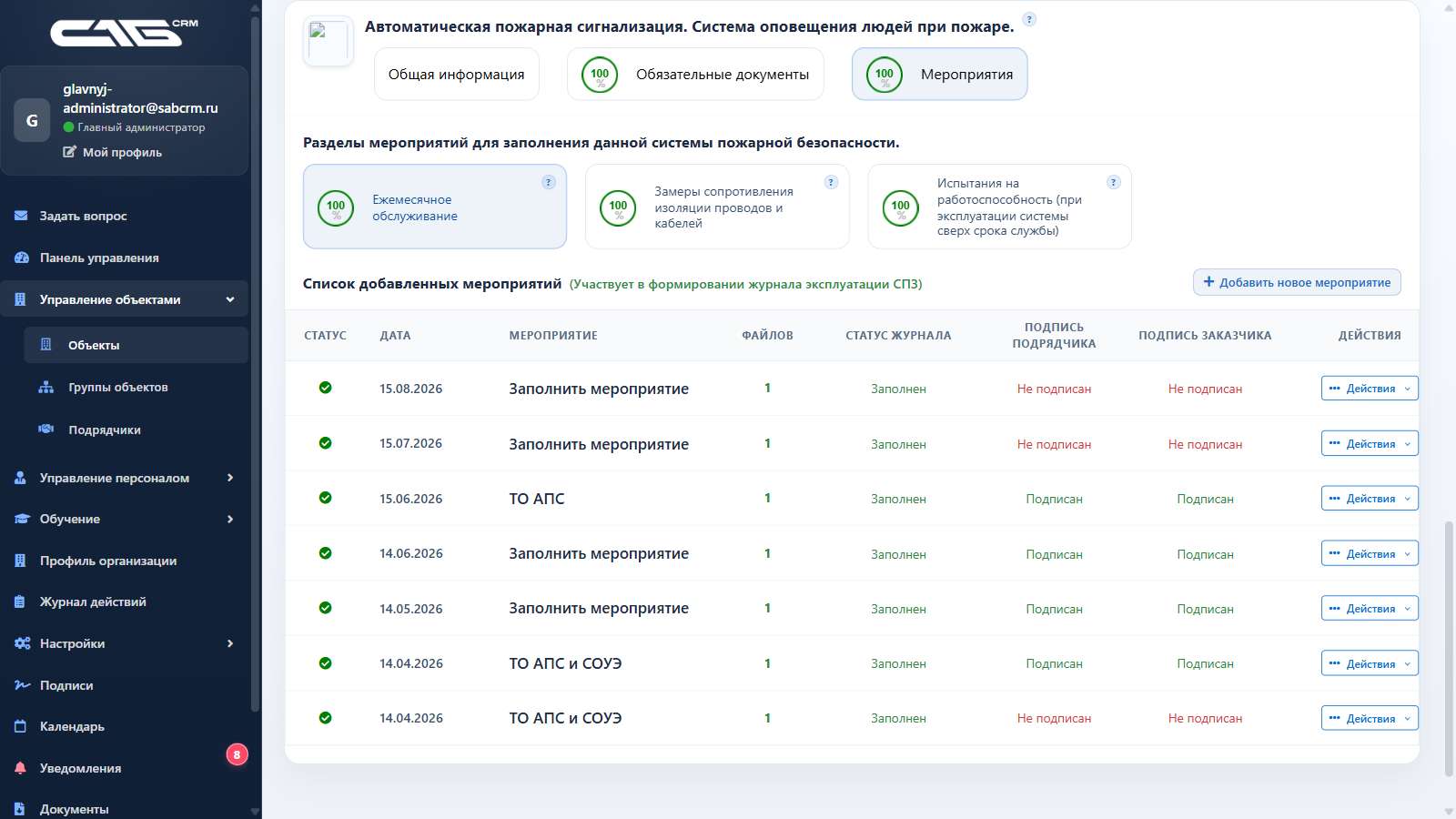Open the Задать вопрос menu item

[124, 216]
